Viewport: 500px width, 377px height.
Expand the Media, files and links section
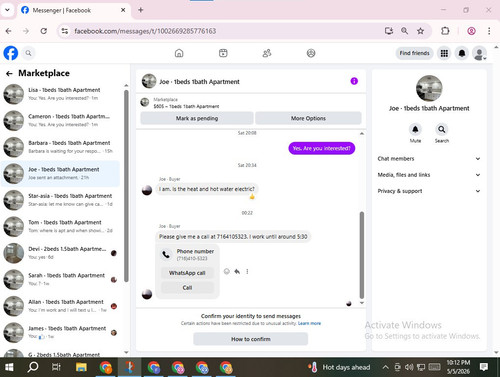[429, 175]
